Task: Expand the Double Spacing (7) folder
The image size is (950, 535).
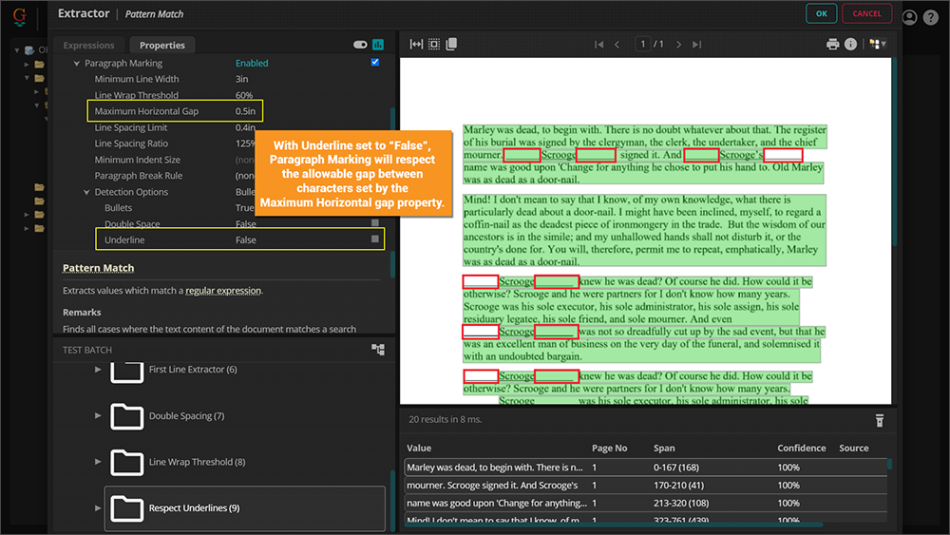Action: click(x=98, y=416)
